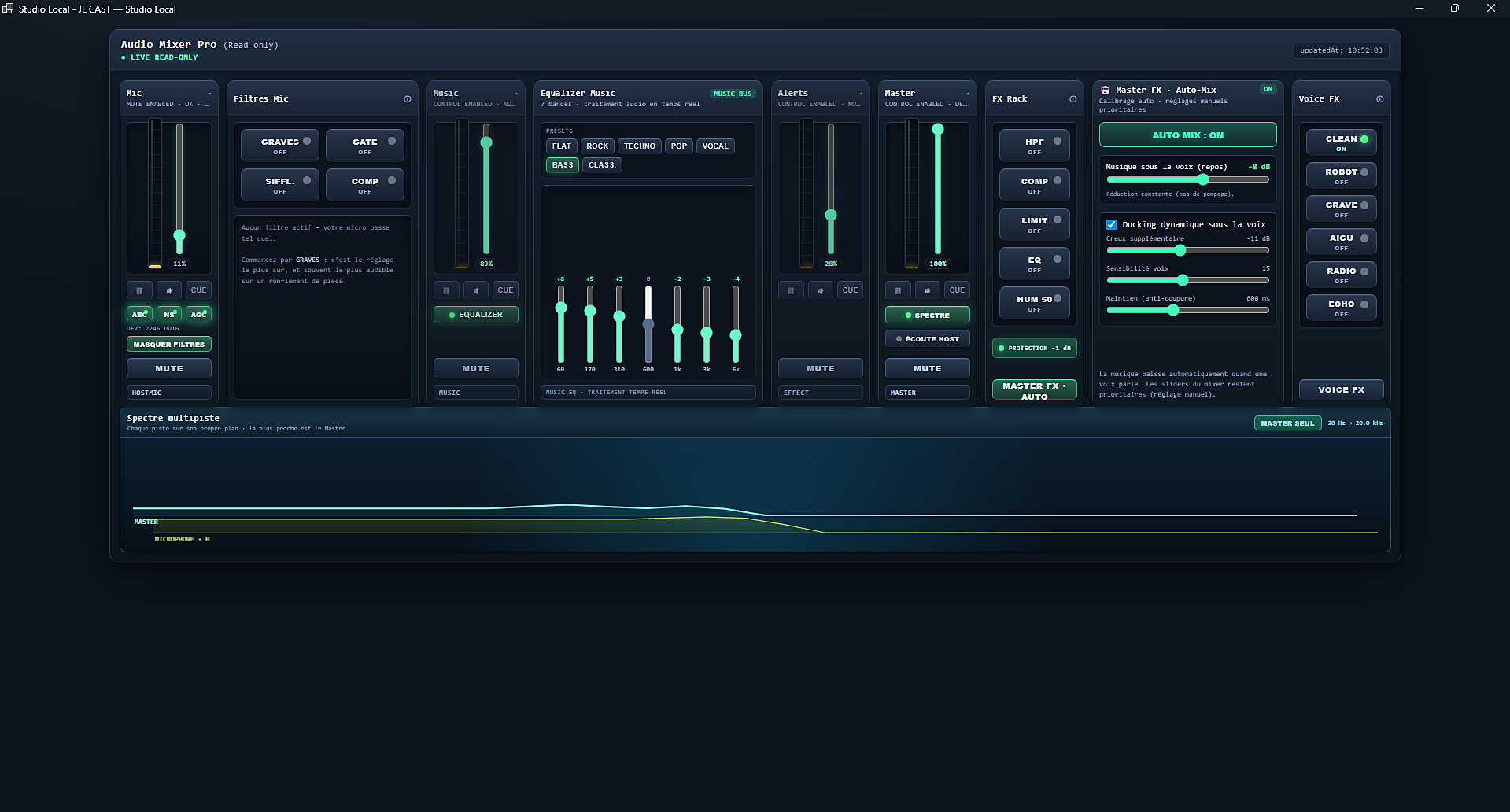This screenshot has width=1510, height=812.
Task: Click the AUTO MIX : ON button
Action: (1188, 135)
